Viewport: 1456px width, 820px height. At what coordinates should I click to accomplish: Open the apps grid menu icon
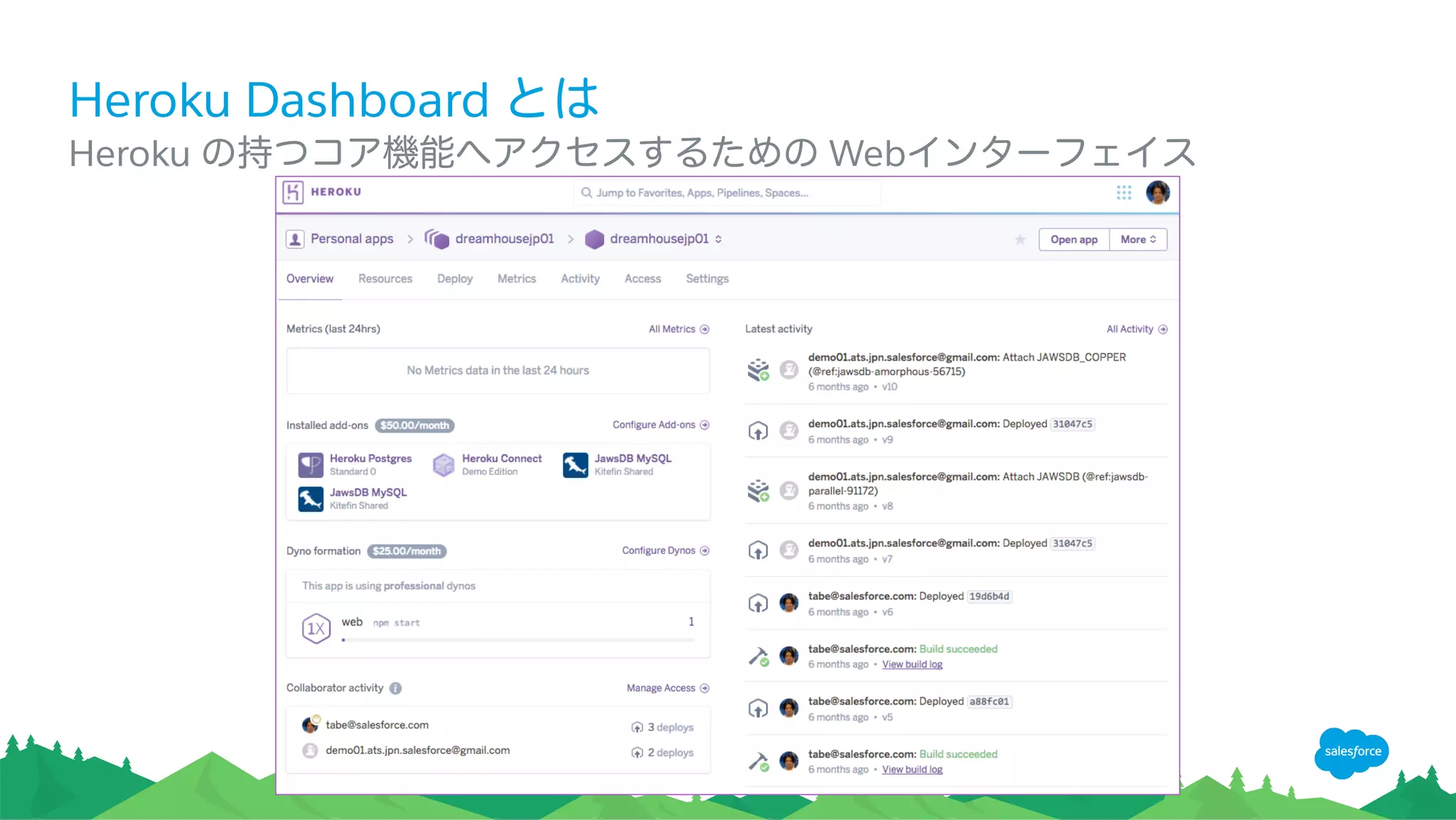pyautogui.click(x=1124, y=193)
